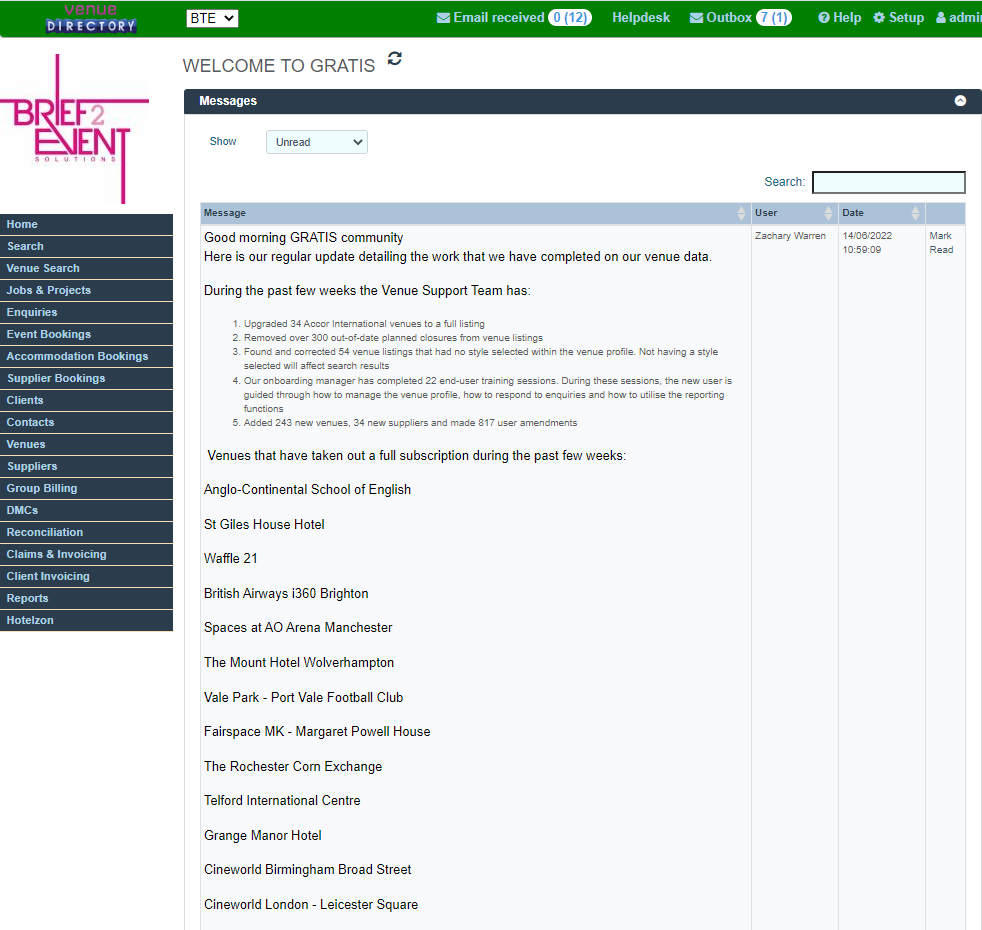
Task: Click the text Cineworld Birmingham Broad Street
Action: tap(308, 869)
